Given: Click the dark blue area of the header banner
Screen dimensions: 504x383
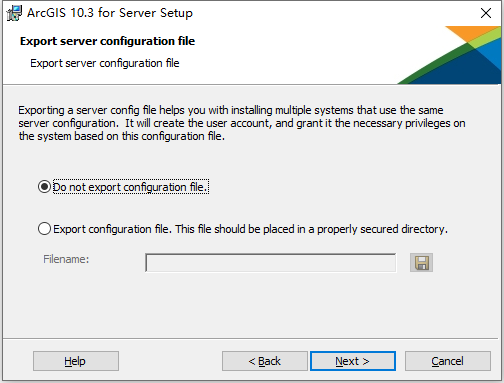Looking at the screenshot, I should [467, 72].
